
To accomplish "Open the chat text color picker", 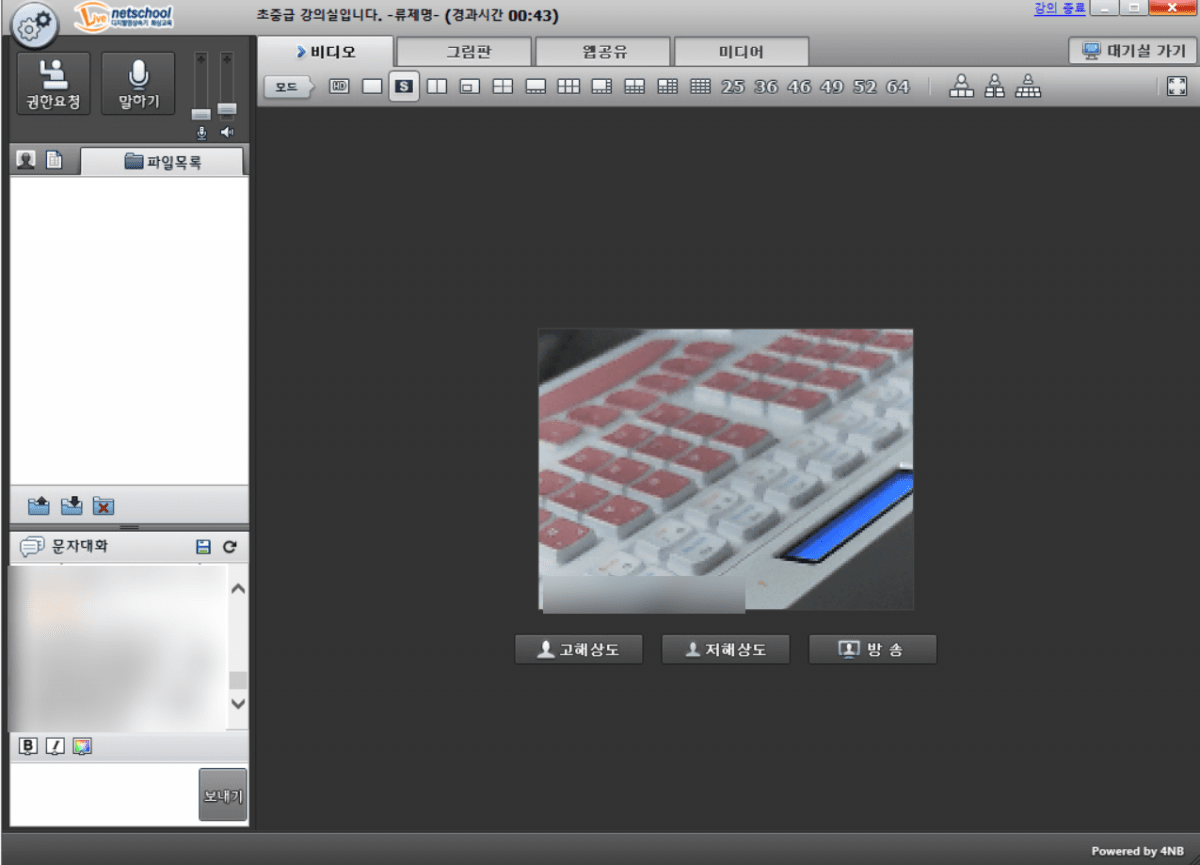I will [x=82, y=746].
